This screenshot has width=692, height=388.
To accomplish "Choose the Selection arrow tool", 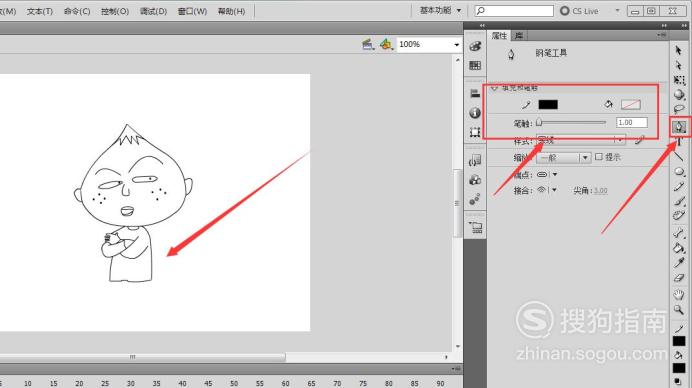I will pos(679,50).
